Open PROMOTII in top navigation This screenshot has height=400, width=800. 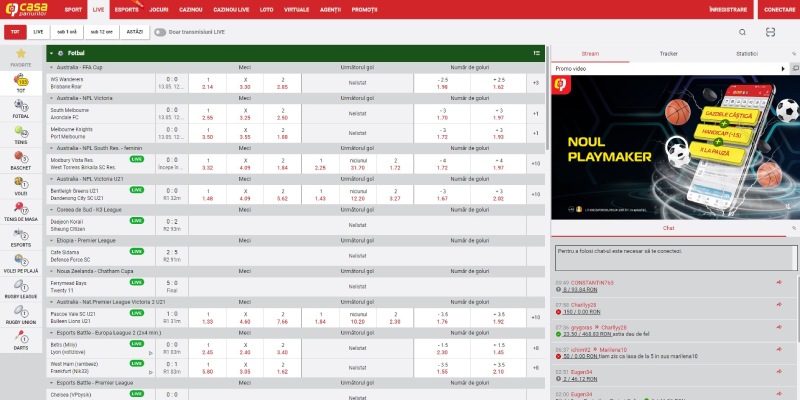364,10
